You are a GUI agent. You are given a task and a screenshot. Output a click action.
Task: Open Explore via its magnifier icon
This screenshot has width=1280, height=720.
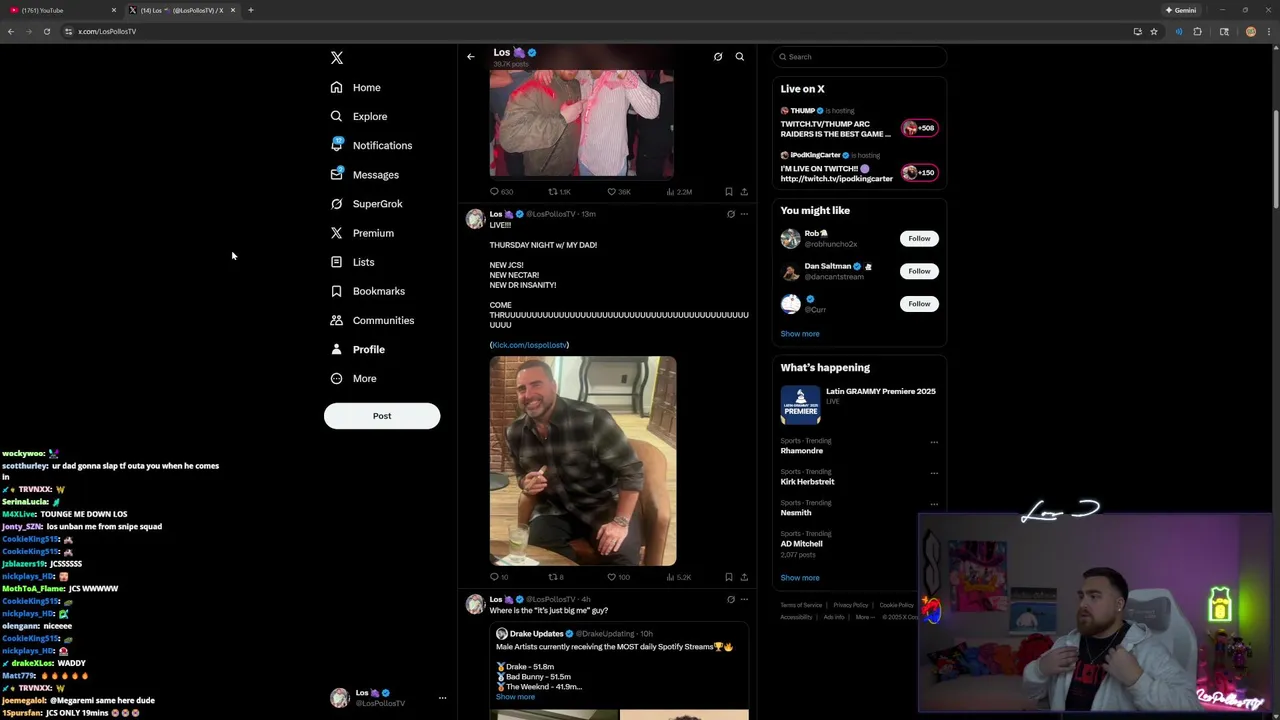[337, 116]
